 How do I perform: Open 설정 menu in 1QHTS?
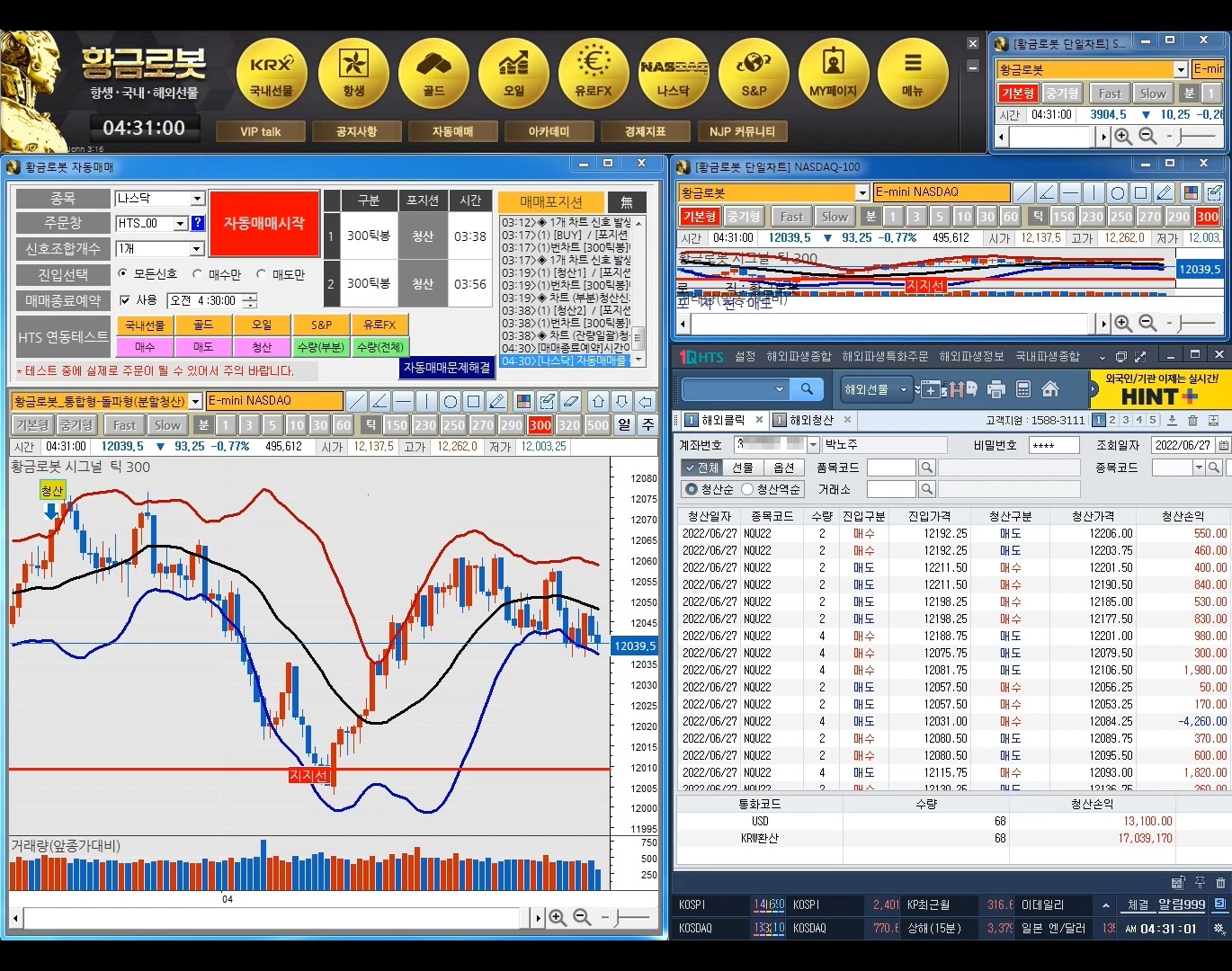(x=745, y=357)
